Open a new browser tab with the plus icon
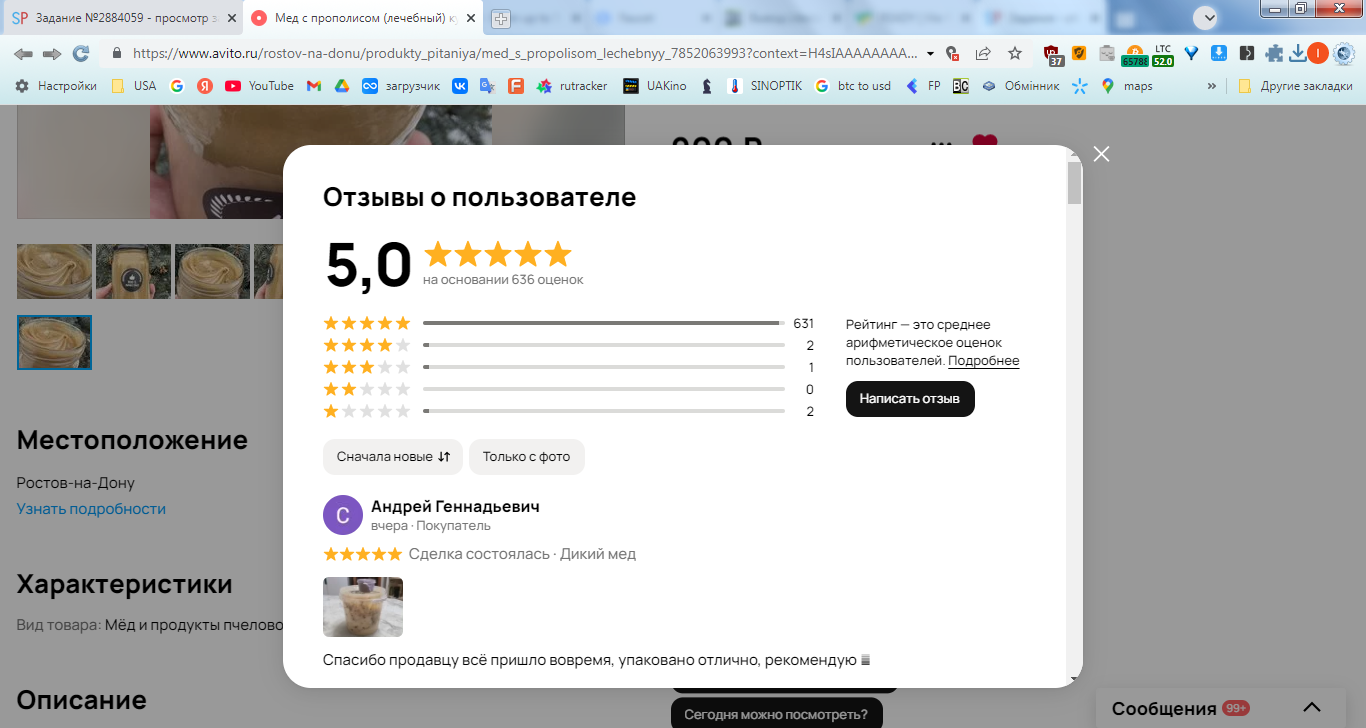This screenshot has width=1366, height=728. pos(501,18)
